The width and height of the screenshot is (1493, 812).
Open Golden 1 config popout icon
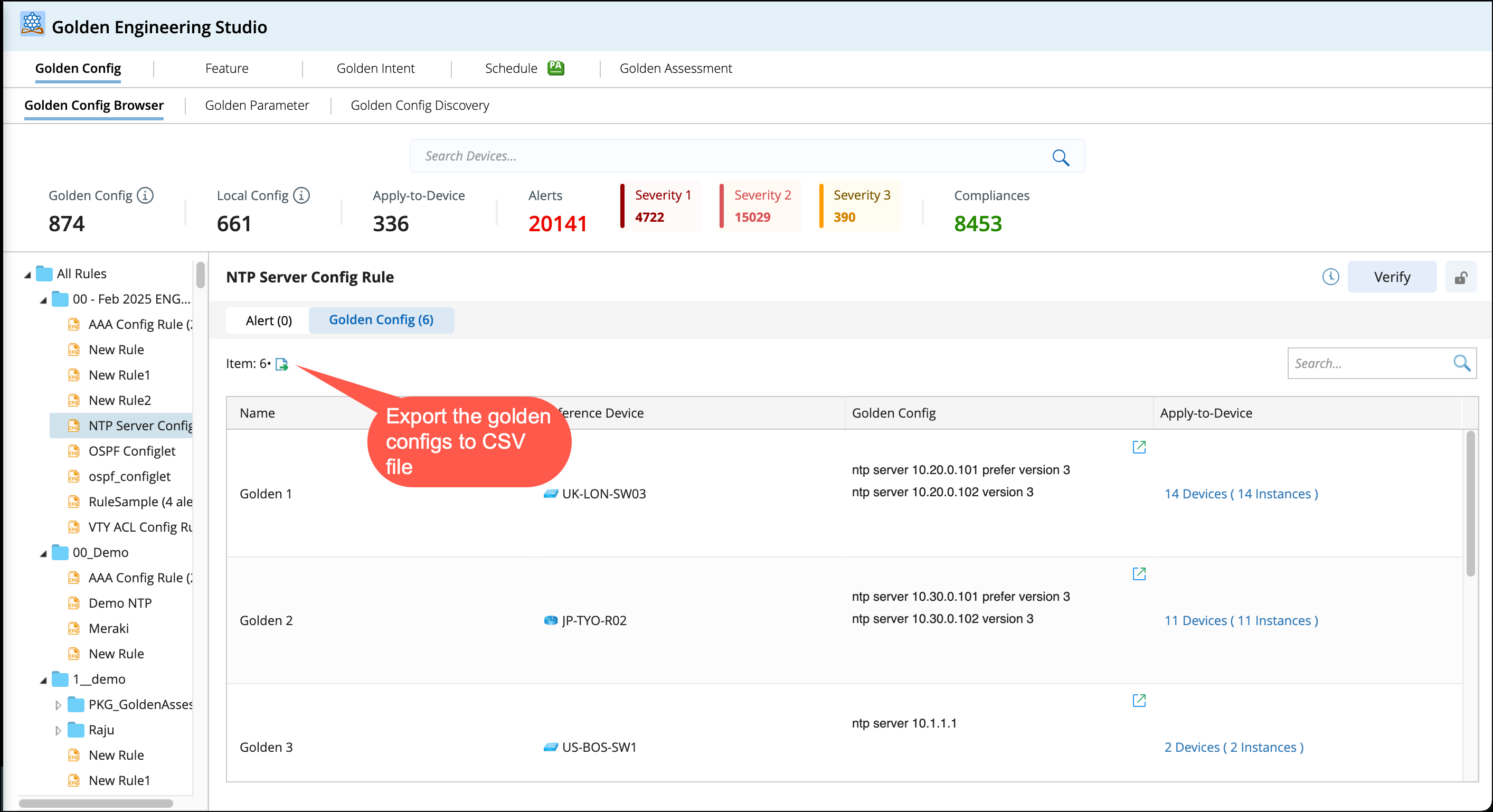click(1139, 447)
